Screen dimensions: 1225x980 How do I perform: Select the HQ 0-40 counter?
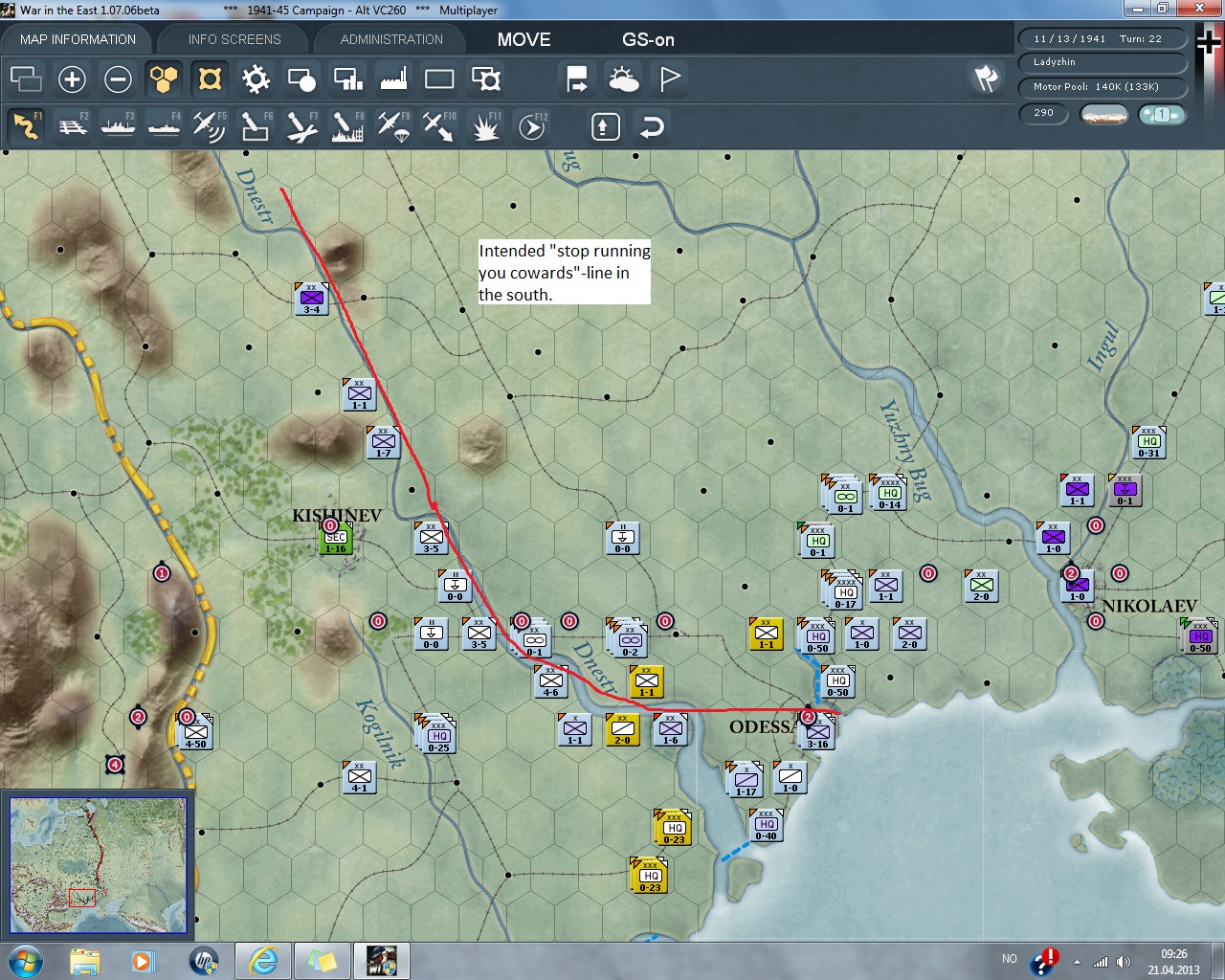[x=767, y=825]
